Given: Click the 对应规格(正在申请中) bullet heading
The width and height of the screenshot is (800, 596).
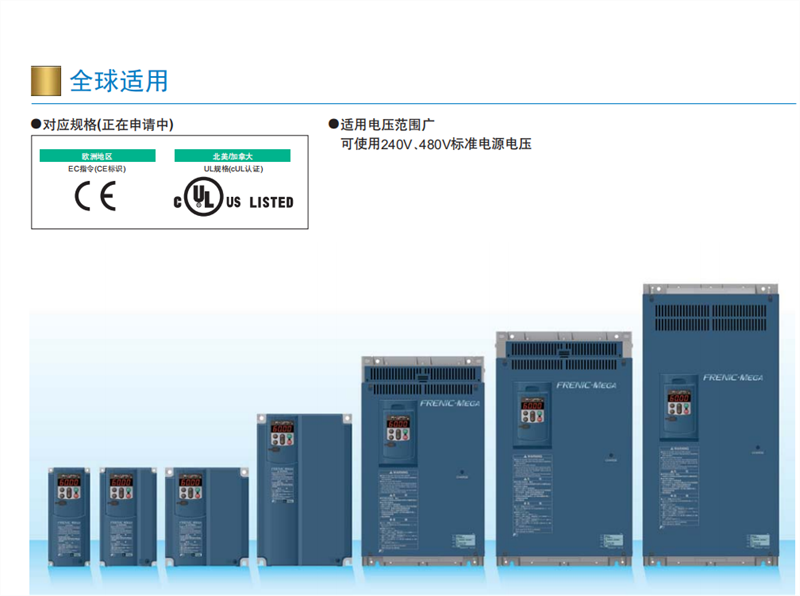Looking at the screenshot, I should click(x=103, y=125).
